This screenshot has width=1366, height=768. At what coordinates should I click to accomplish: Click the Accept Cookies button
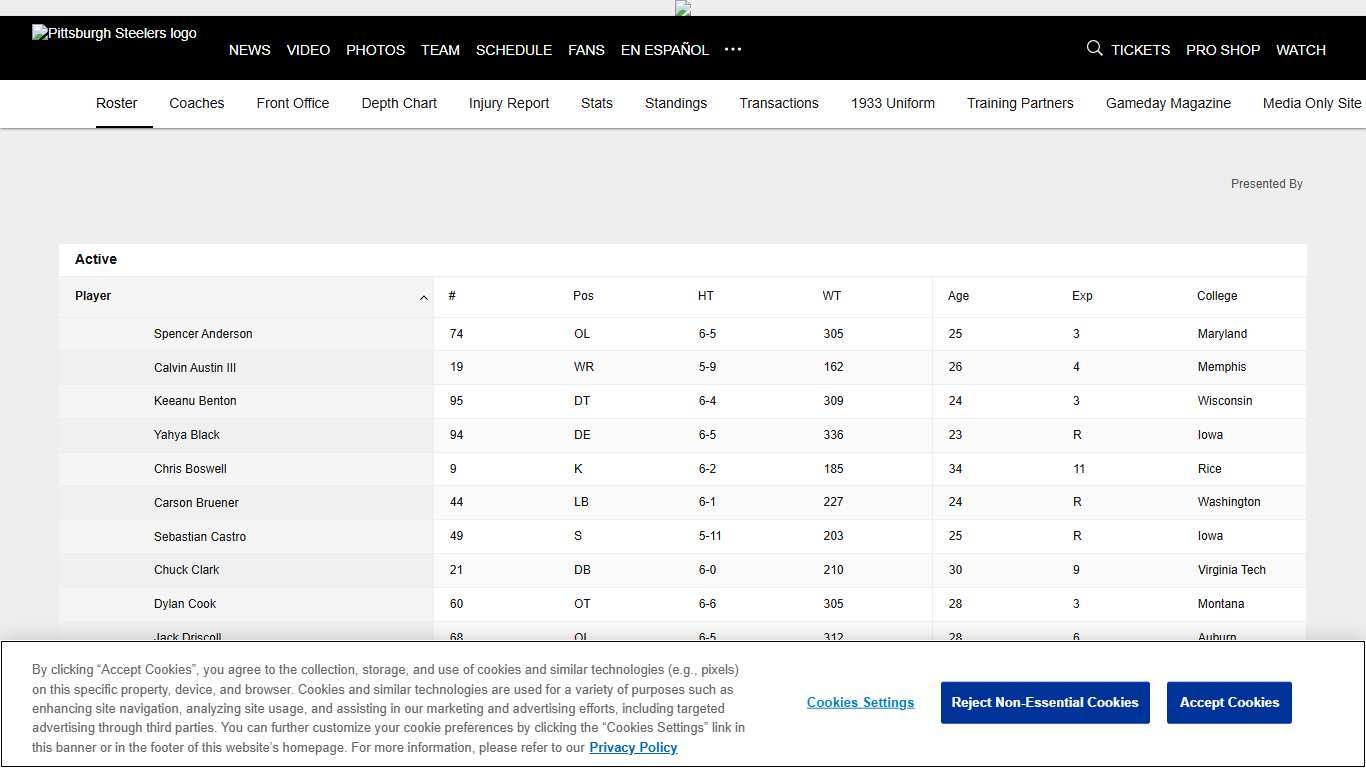(1229, 702)
